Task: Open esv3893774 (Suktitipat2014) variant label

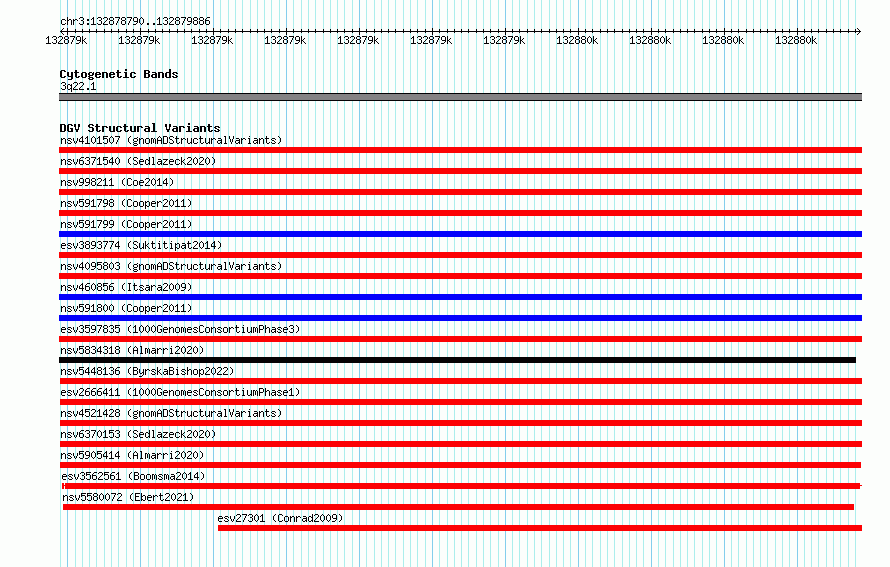Action: (x=141, y=245)
